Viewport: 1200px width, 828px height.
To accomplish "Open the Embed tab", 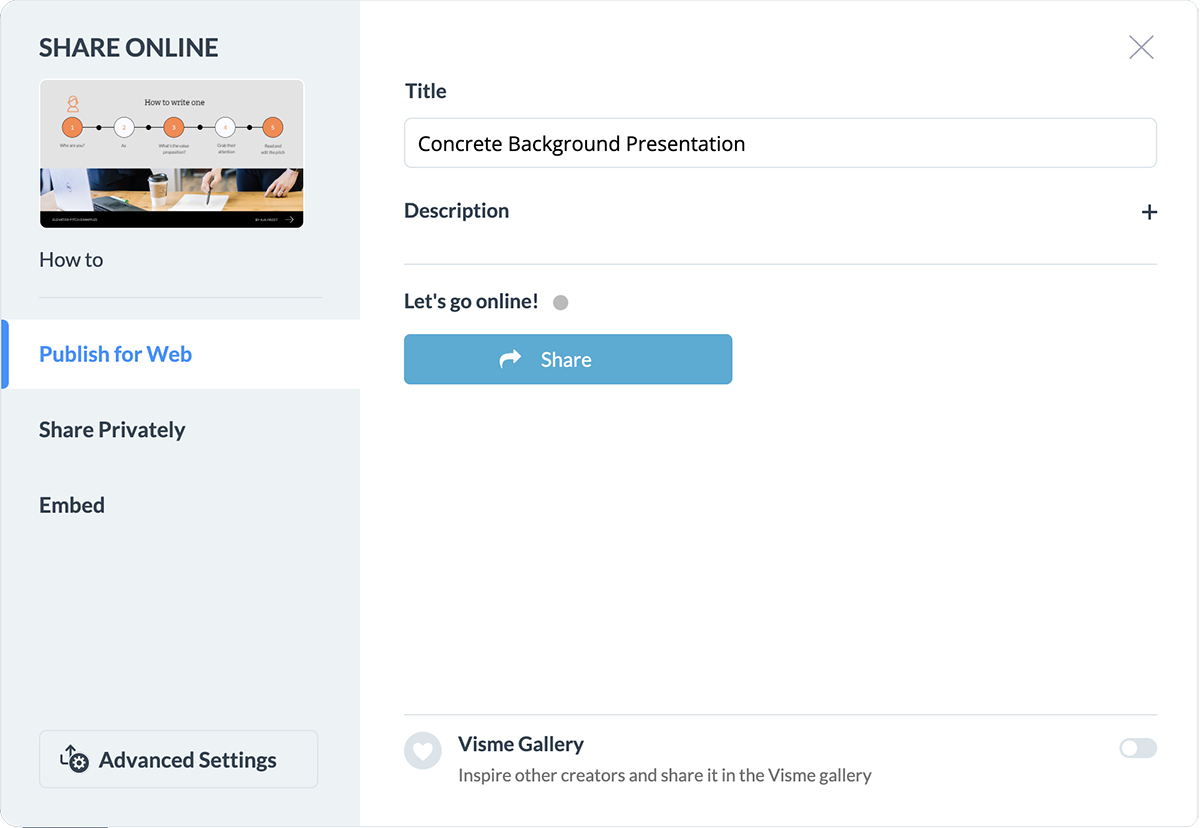I will 72,505.
